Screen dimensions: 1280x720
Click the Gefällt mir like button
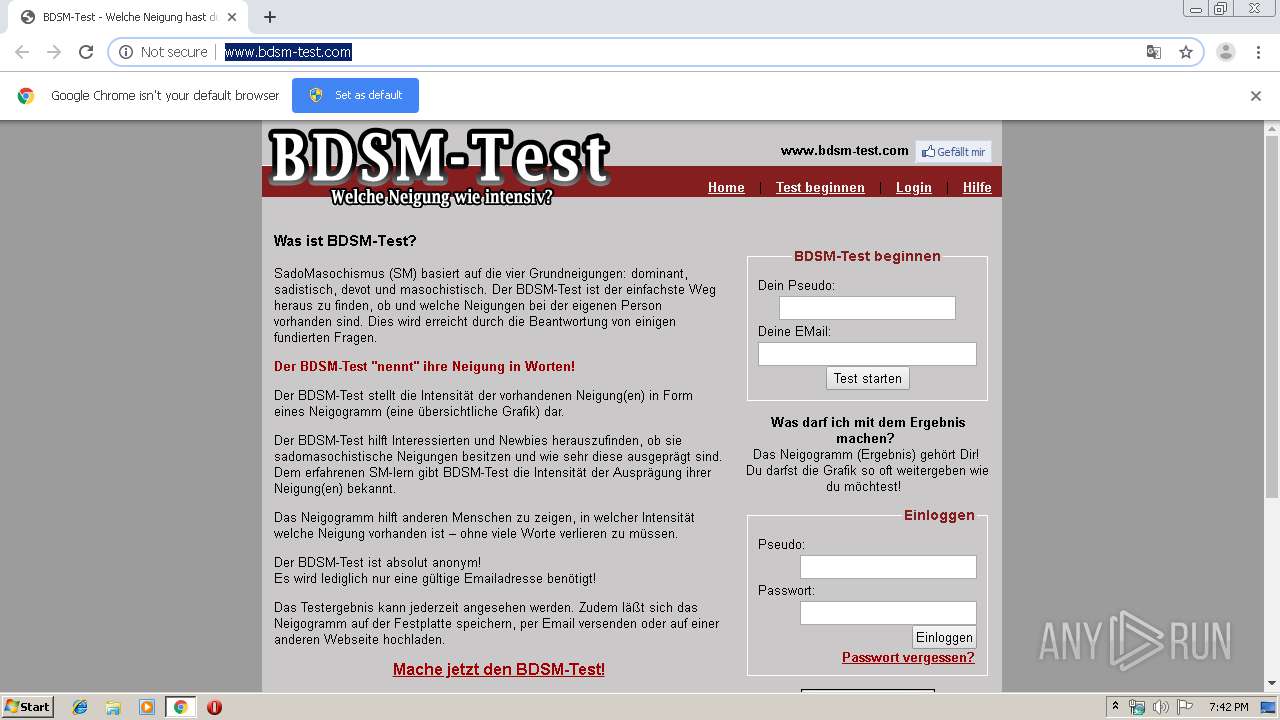pos(954,152)
